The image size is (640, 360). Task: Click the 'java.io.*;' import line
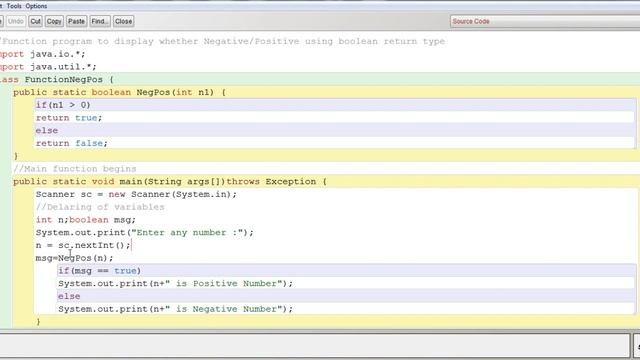pyautogui.click(x=42, y=54)
